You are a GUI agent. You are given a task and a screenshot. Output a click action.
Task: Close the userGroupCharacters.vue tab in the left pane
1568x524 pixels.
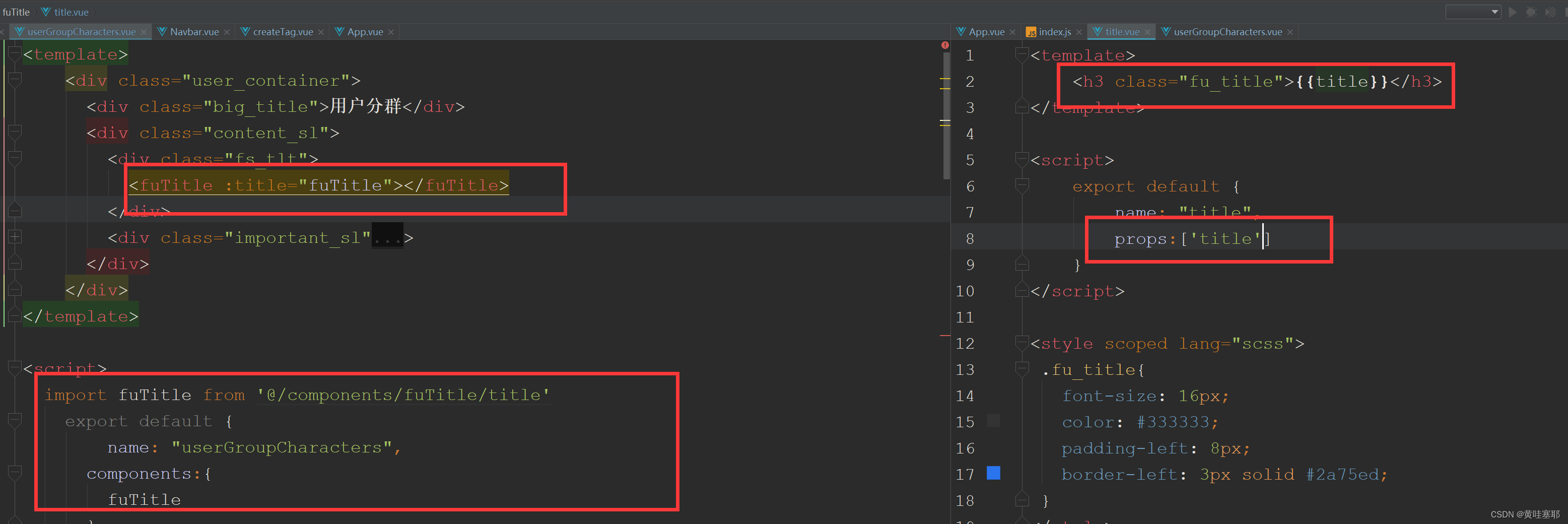(x=144, y=32)
